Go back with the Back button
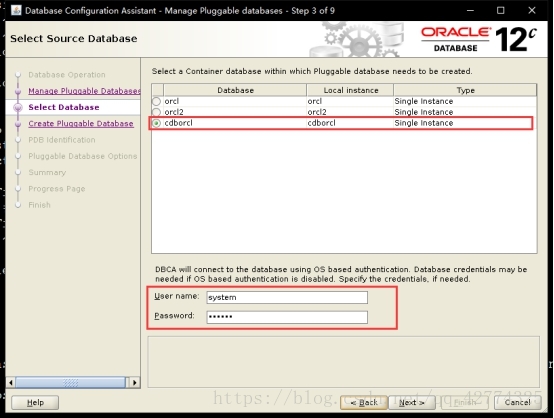Image resolution: width=554 pixels, height=418 pixels. click(x=364, y=402)
